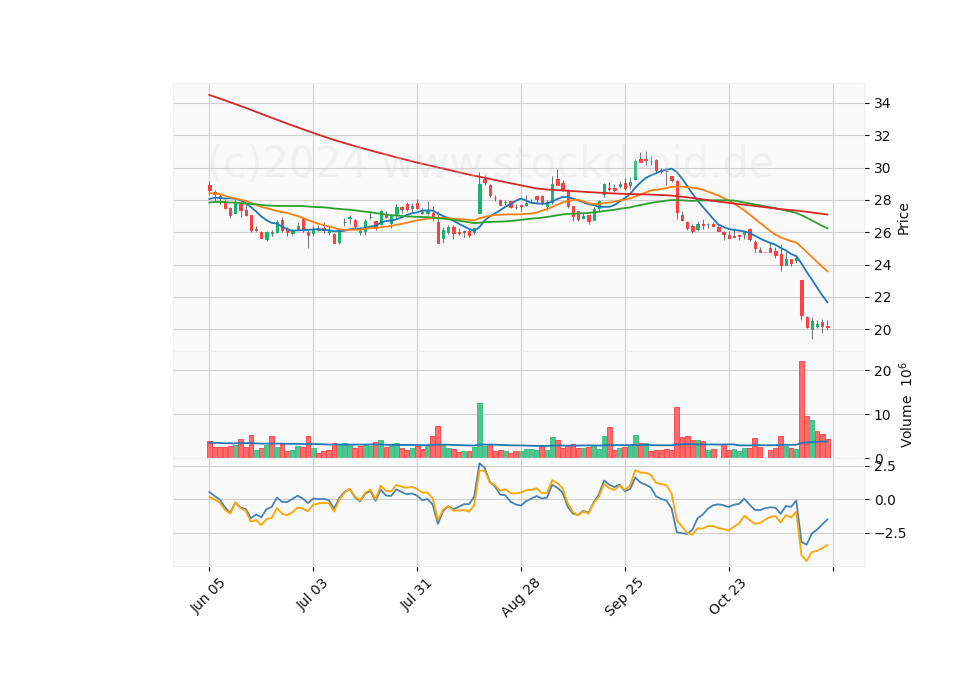
Task: Click the price axis value 22
Action: (x=882, y=298)
